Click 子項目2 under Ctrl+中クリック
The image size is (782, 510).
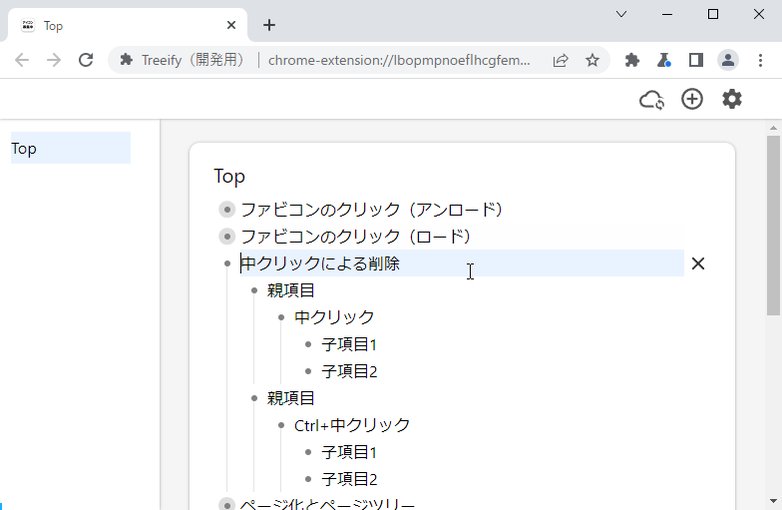point(349,479)
